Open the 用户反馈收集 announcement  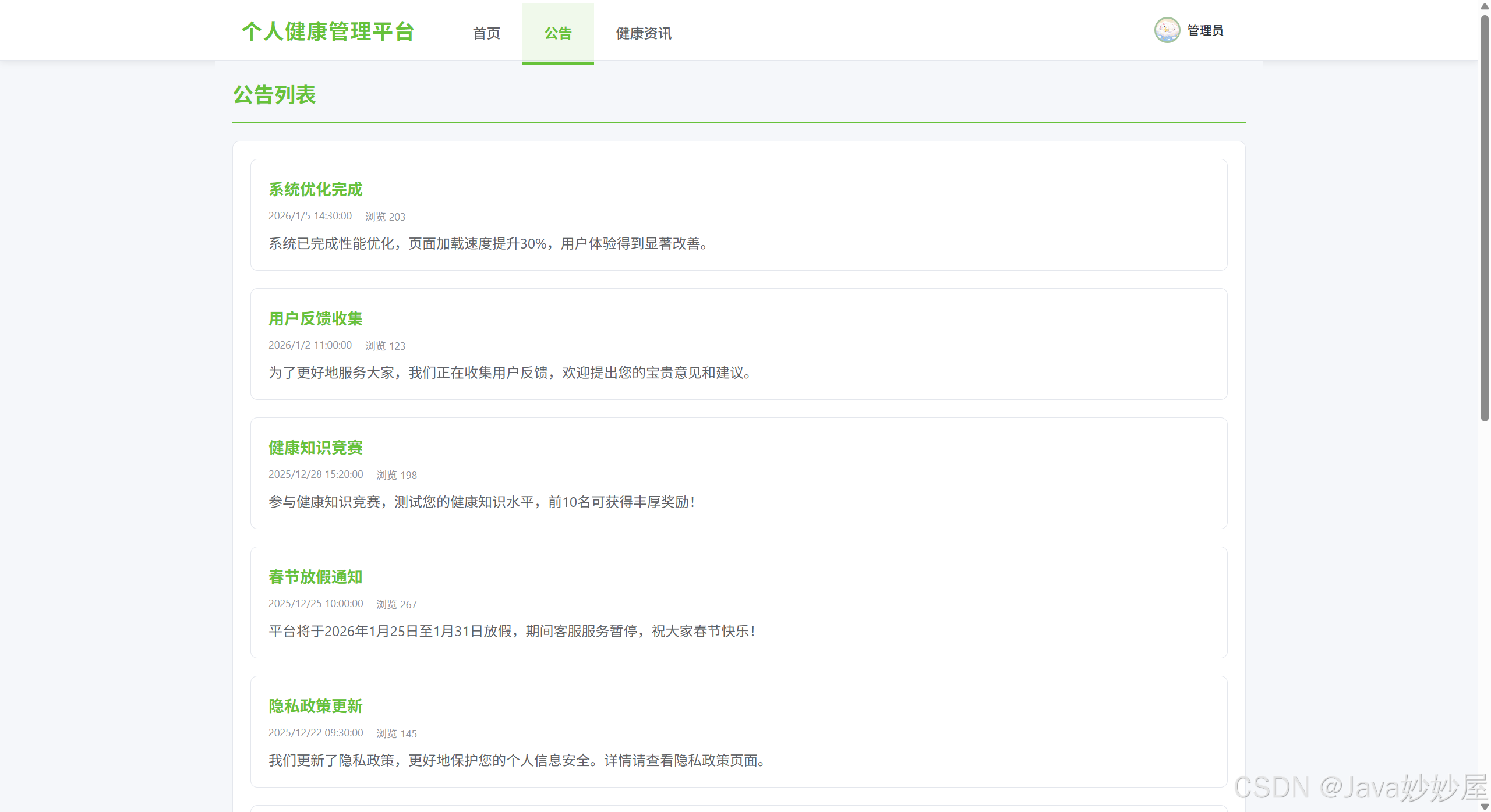[315, 318]
